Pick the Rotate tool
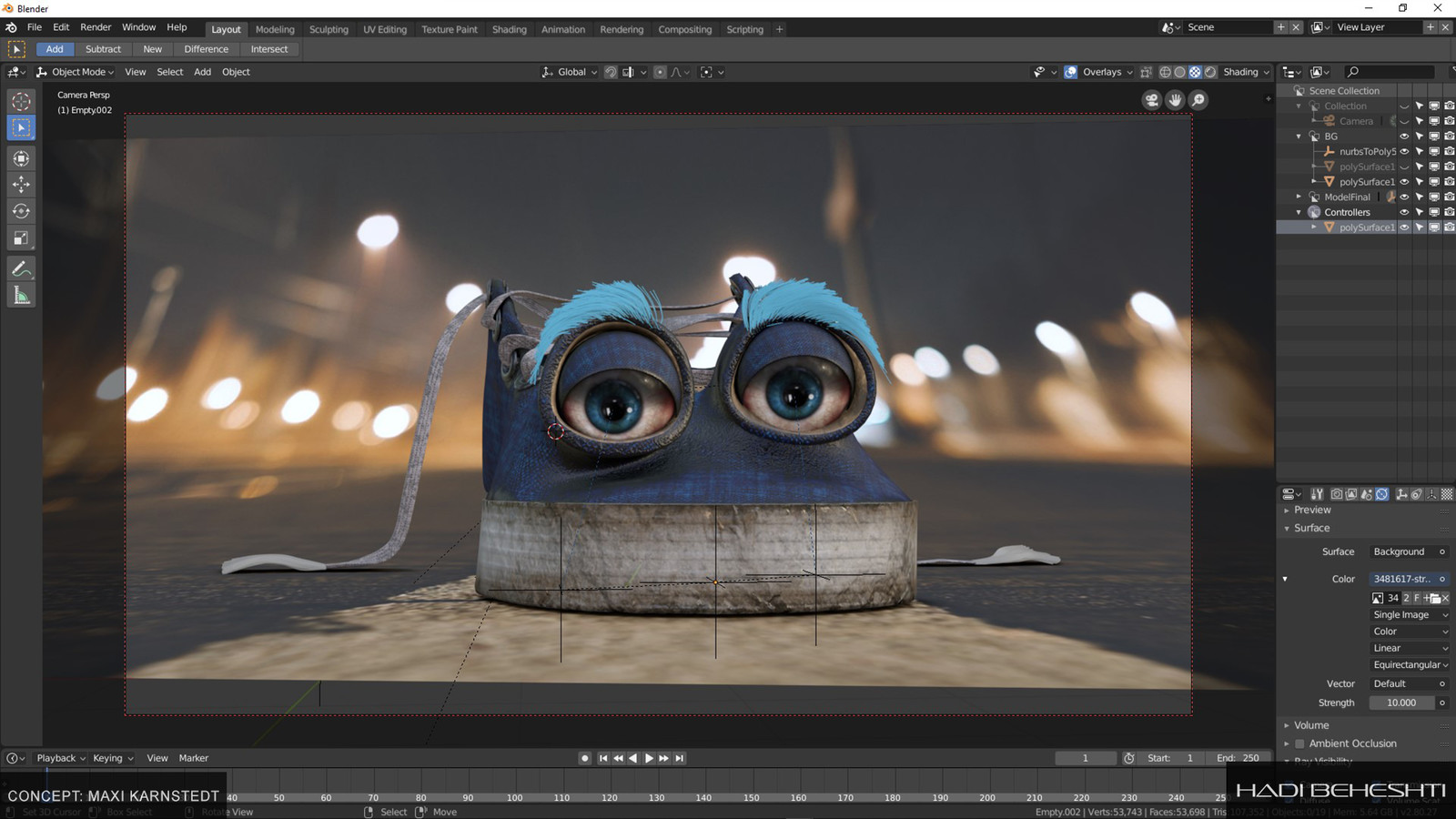The width and height of the screenshot is (1456, 819). (21, 211)
